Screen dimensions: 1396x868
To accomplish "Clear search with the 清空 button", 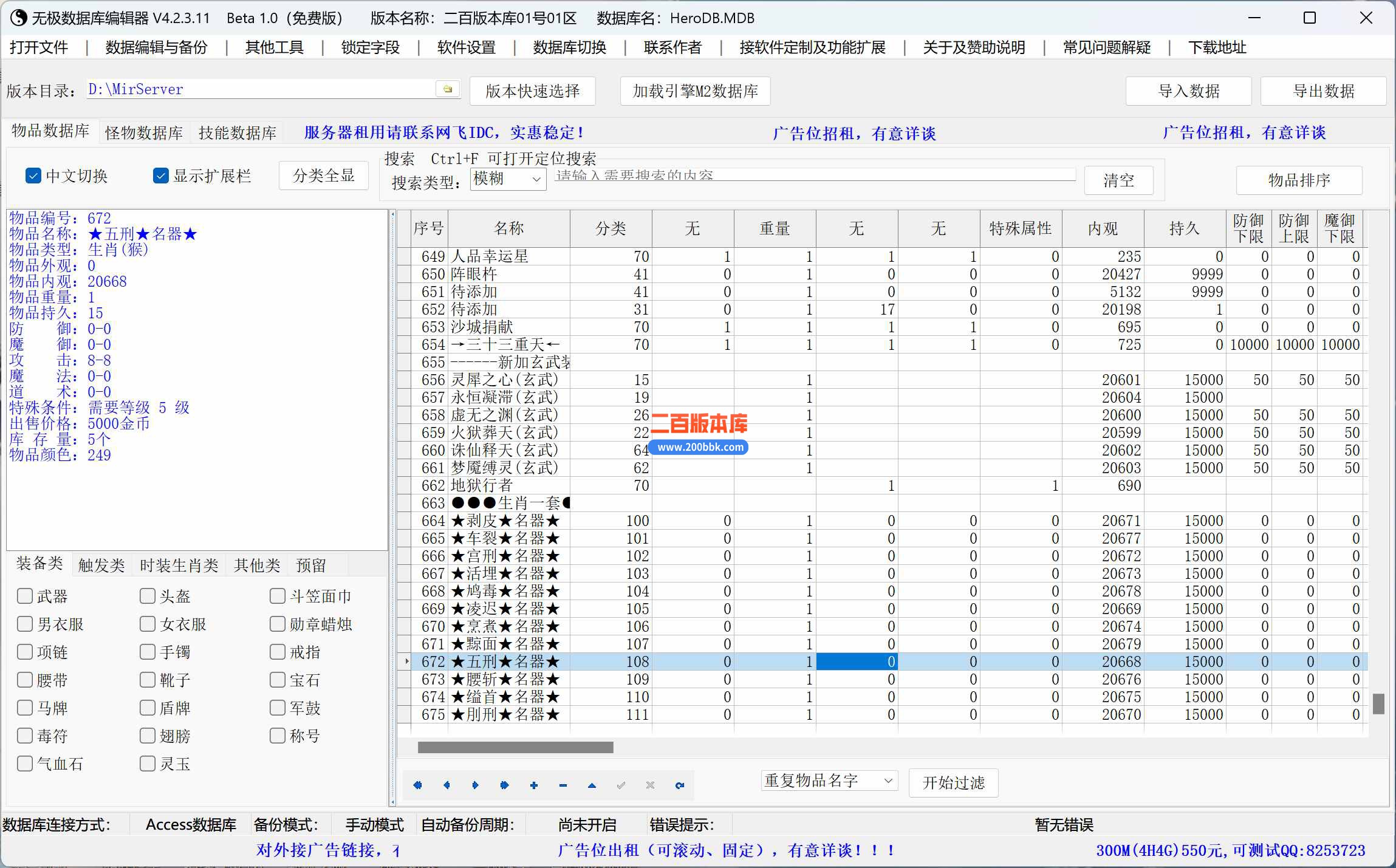I will click(x=1119, y=180).
